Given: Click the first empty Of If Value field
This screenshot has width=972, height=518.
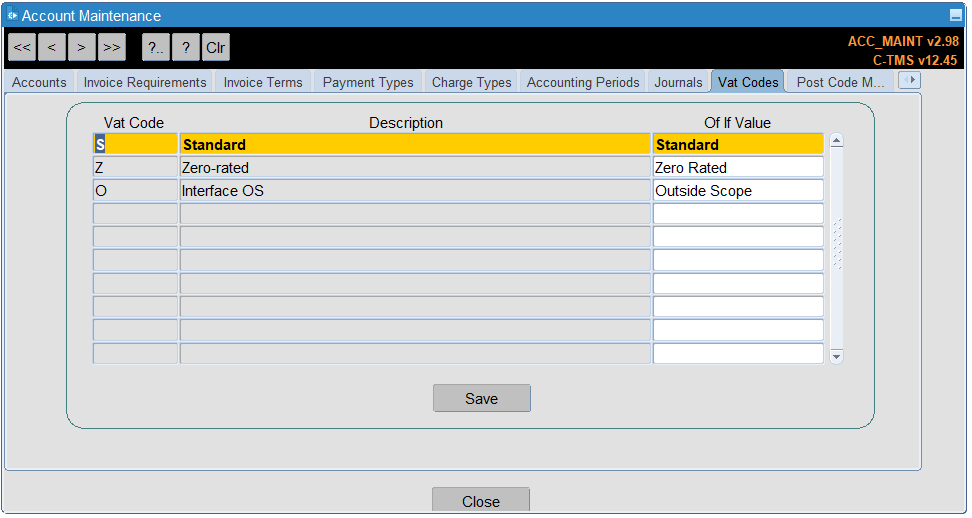Looking at the screenshot, I should point(738,214).
